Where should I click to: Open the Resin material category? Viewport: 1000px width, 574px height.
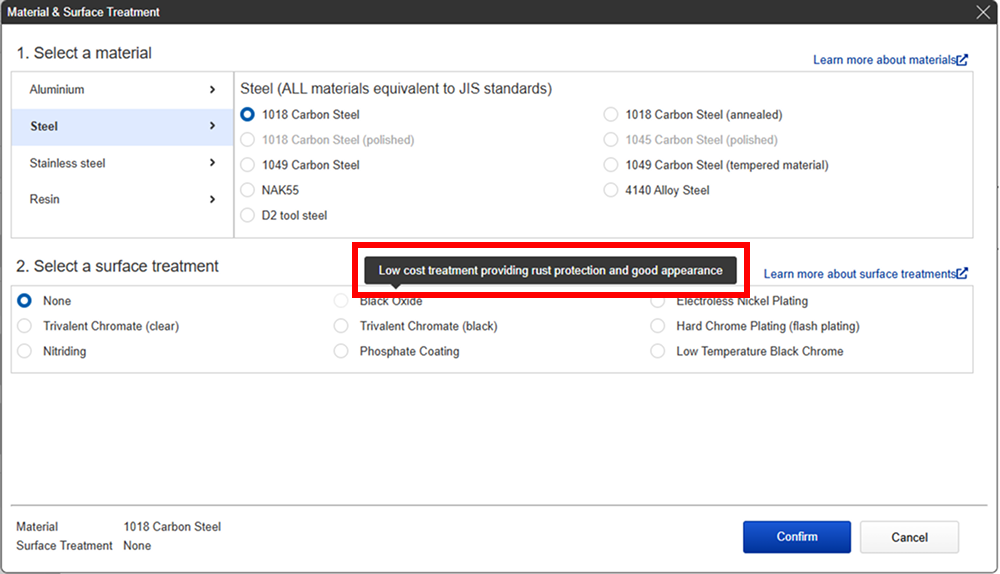coord(45,200)
